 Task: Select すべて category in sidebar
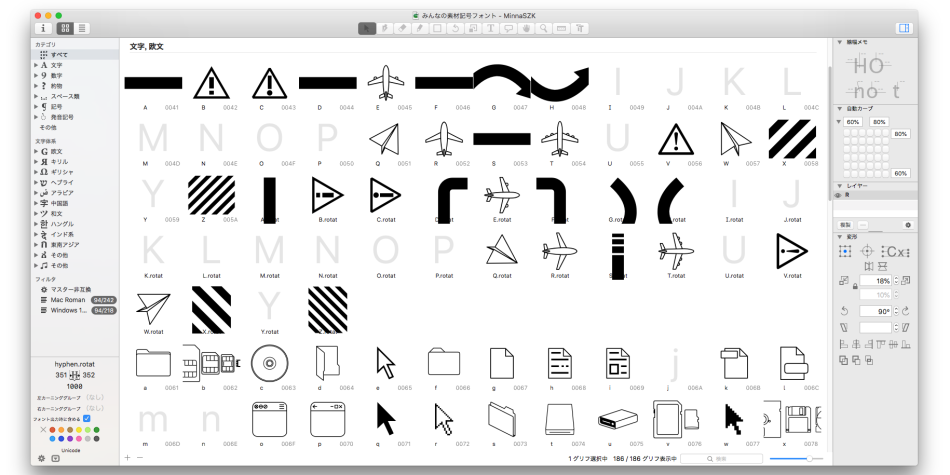[x=57, y=55]
